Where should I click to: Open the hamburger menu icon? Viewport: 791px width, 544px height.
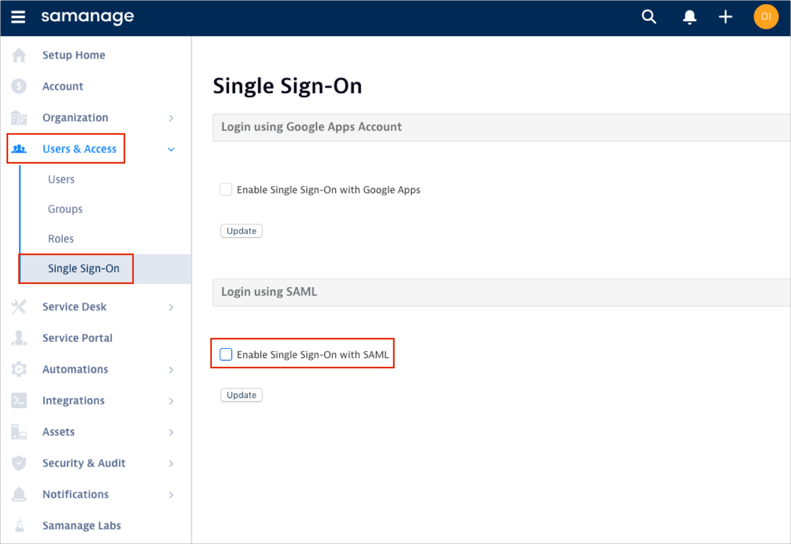(x=18, y=17)
